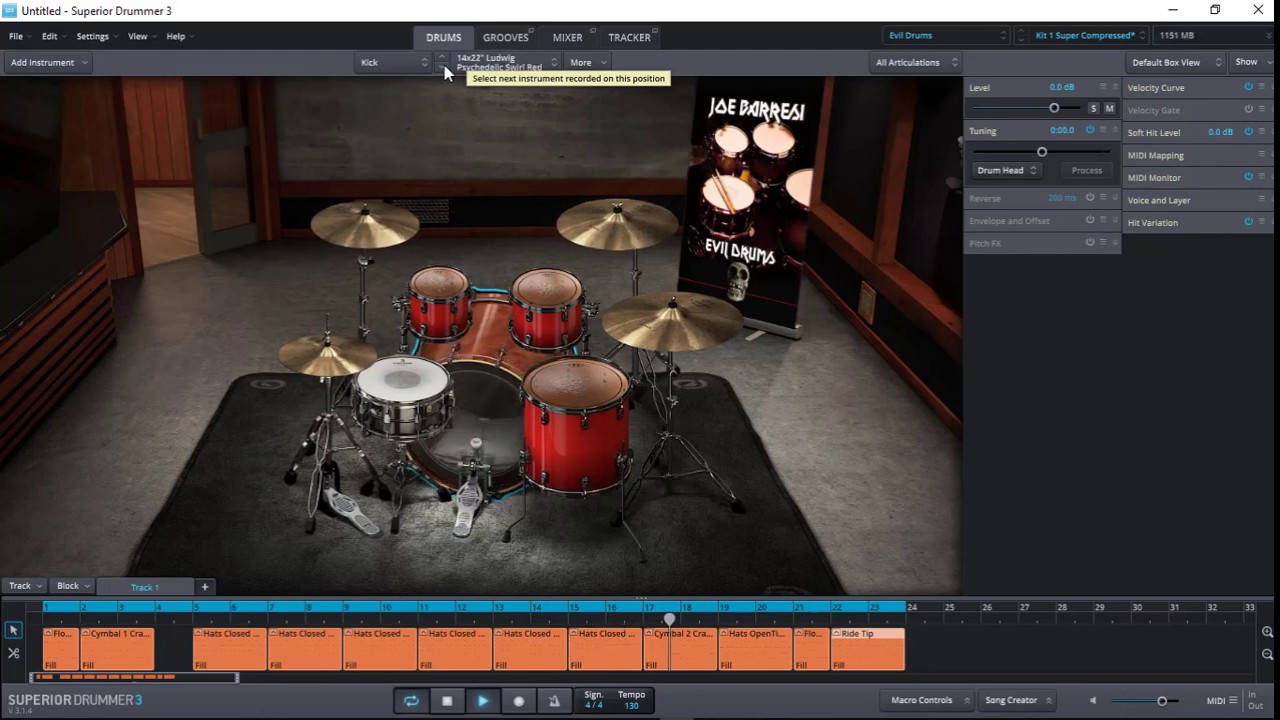Switch to the Mixer tab

pyautogui.click(x=567, y=37)
